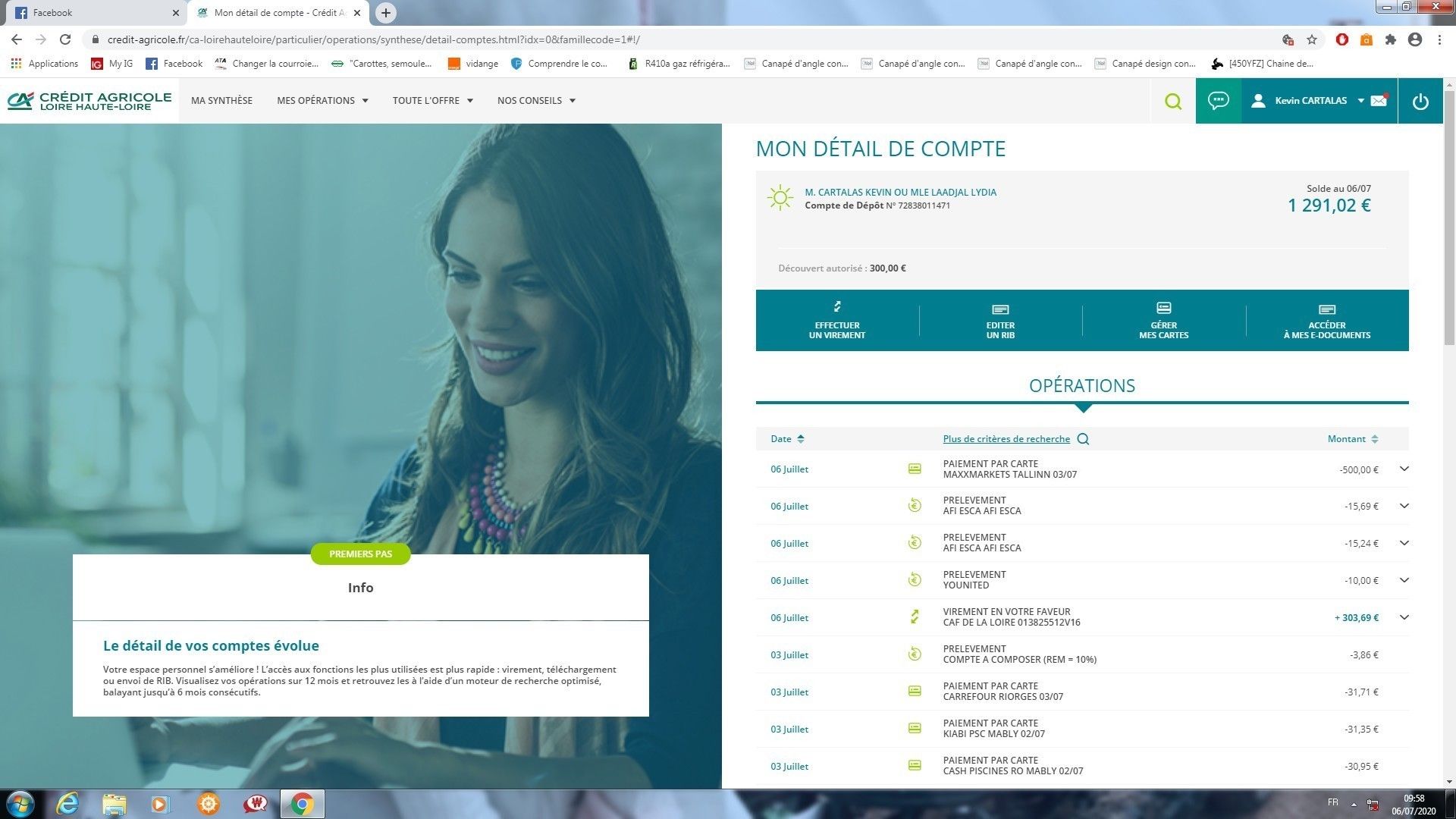Go to Ma Synthèse menu item
Image resolution: width=1456 pixels, height=819 pixels.
pyautogui.click(x=221, y=100)
